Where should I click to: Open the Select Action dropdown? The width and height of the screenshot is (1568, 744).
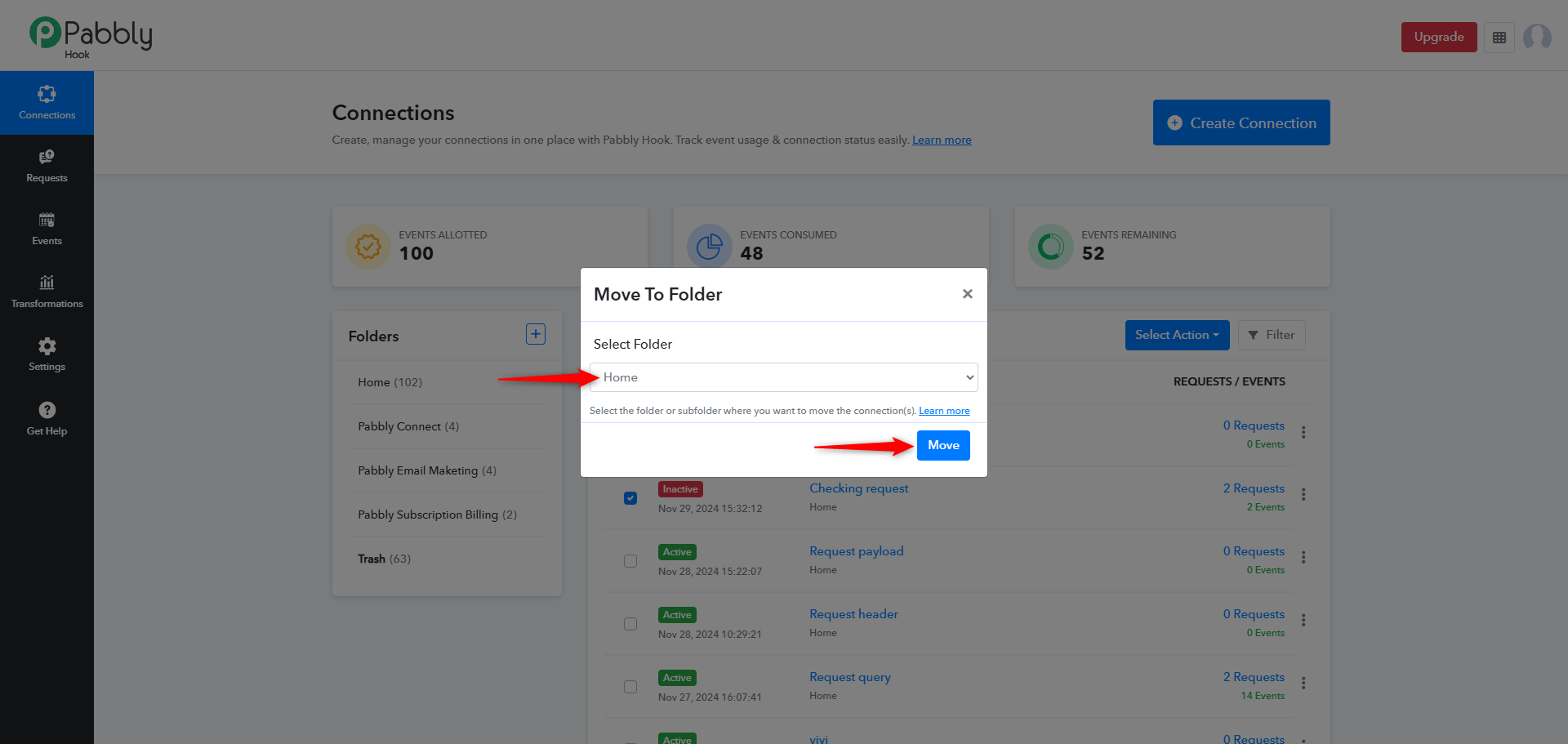tap(1177, 335)
